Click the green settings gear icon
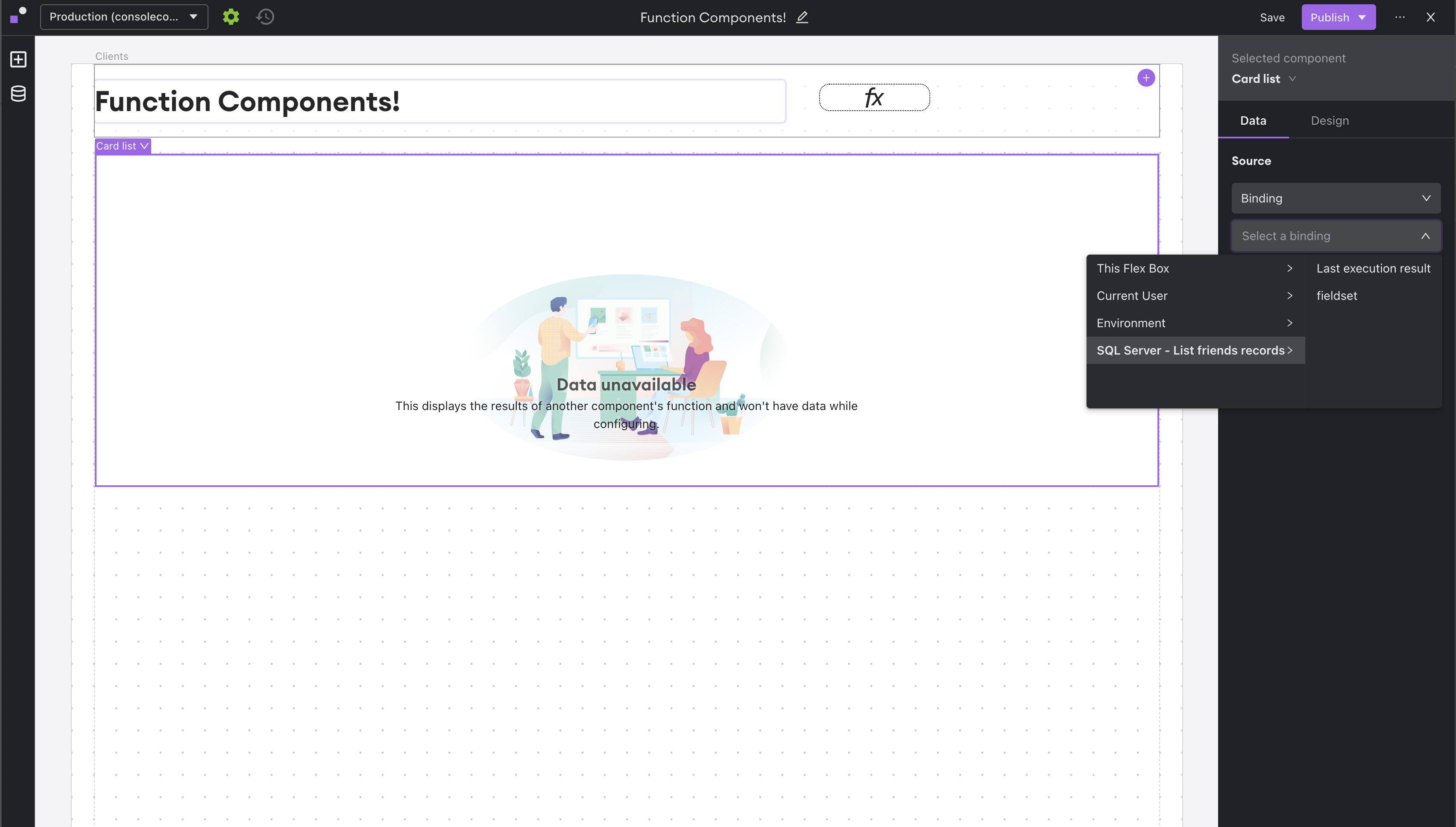1456x827 pixels. tap(231, 17)
